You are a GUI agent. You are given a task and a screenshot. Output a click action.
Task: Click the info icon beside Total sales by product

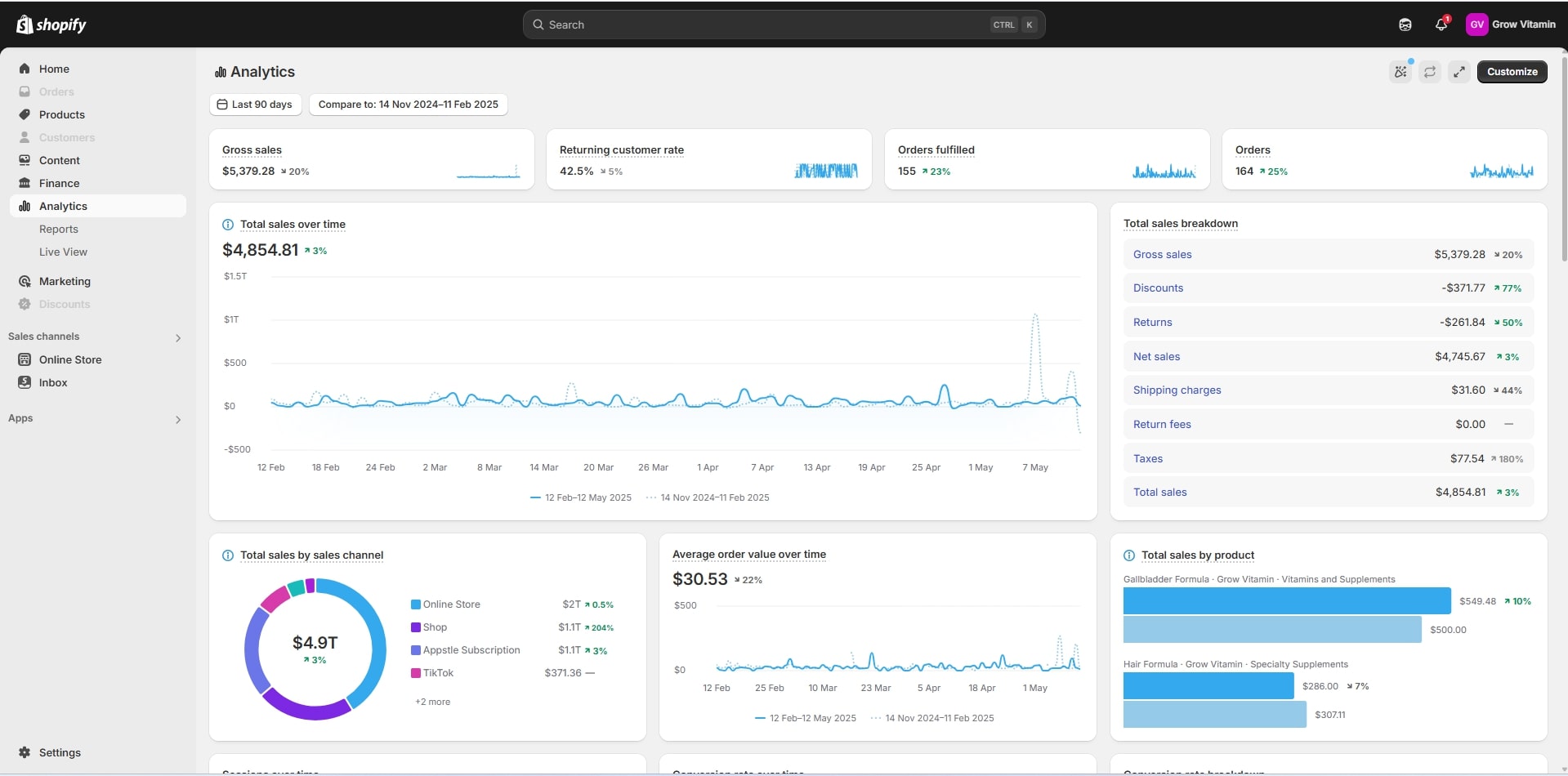coord(1129,555)
